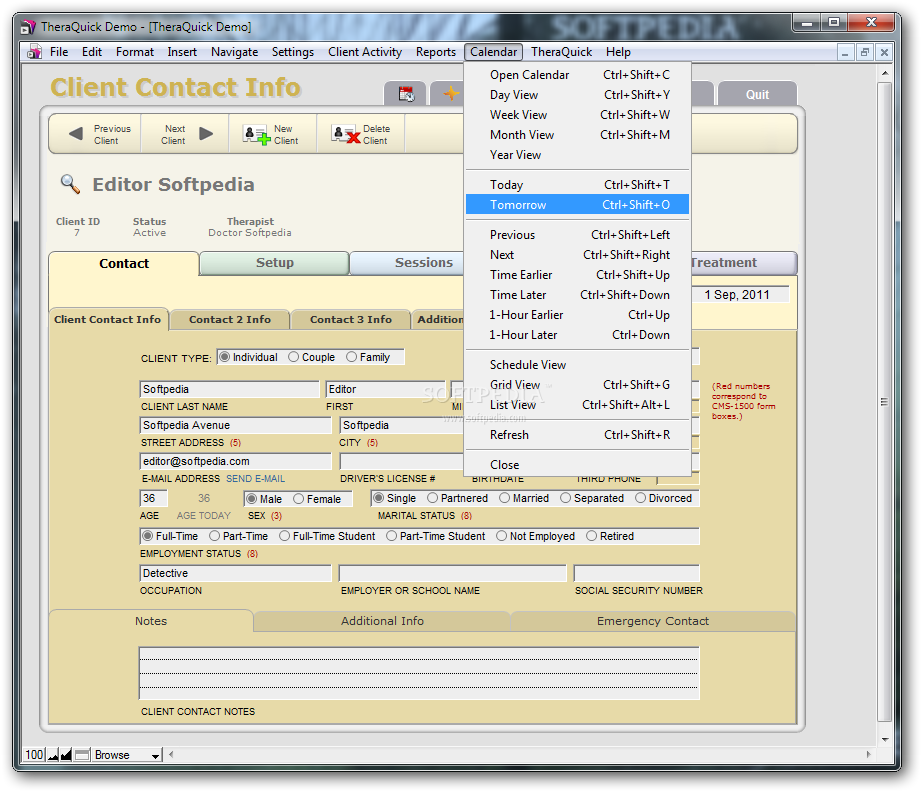The image size is (922, 792).
Task: Choose 1-Hour Later menu item
Action: coord(577,335)
